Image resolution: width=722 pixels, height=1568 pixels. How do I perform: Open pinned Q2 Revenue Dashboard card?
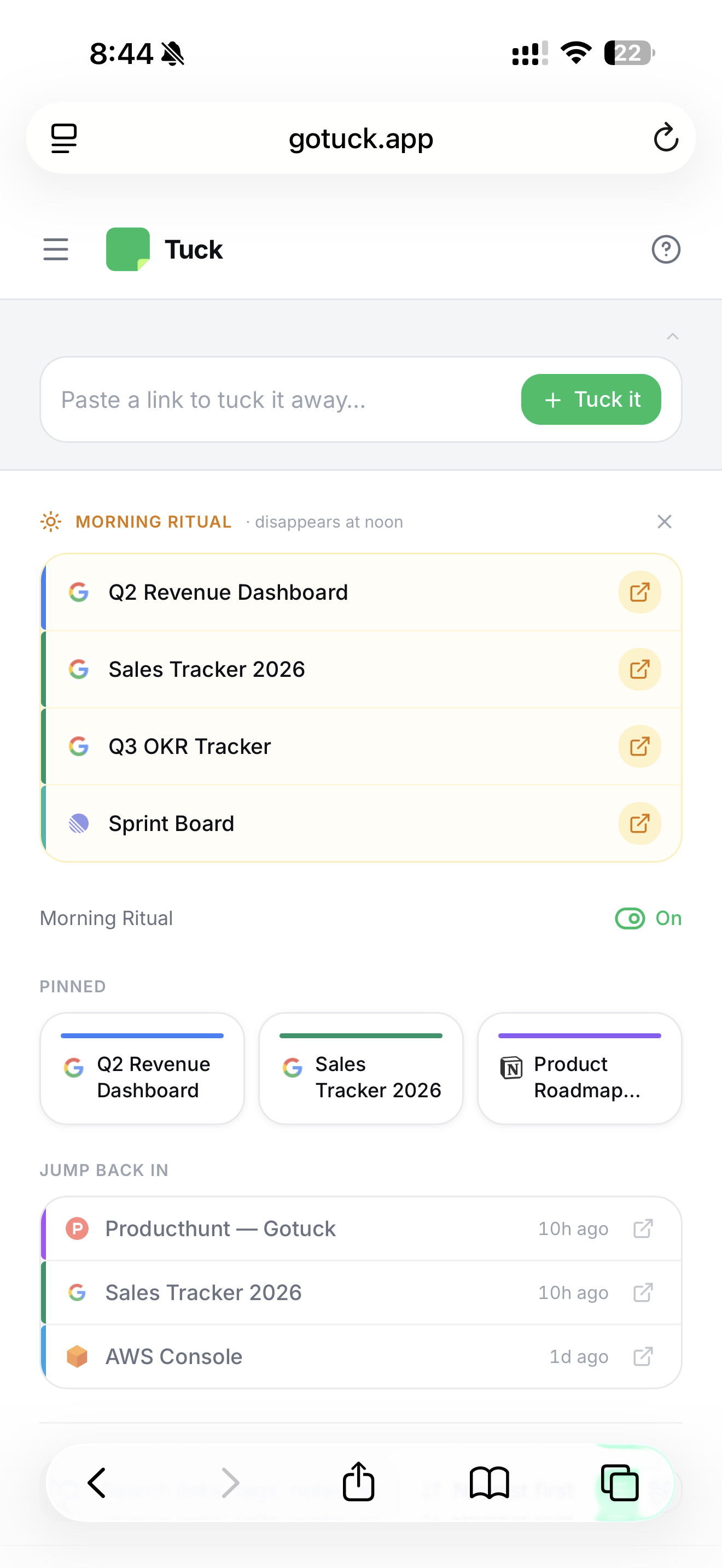click(x=142, y=1068)
